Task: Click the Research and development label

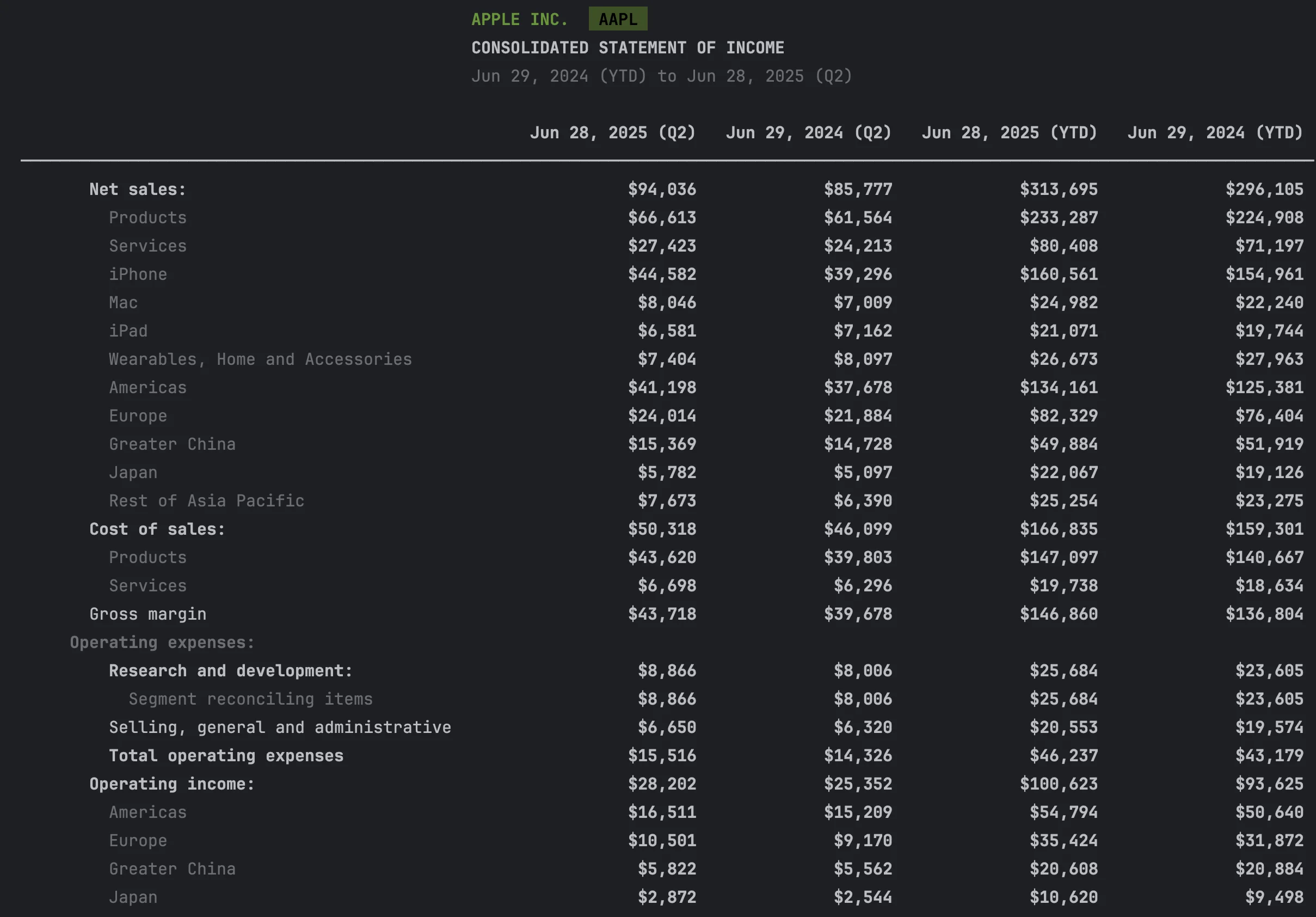Action: [231, 670]
